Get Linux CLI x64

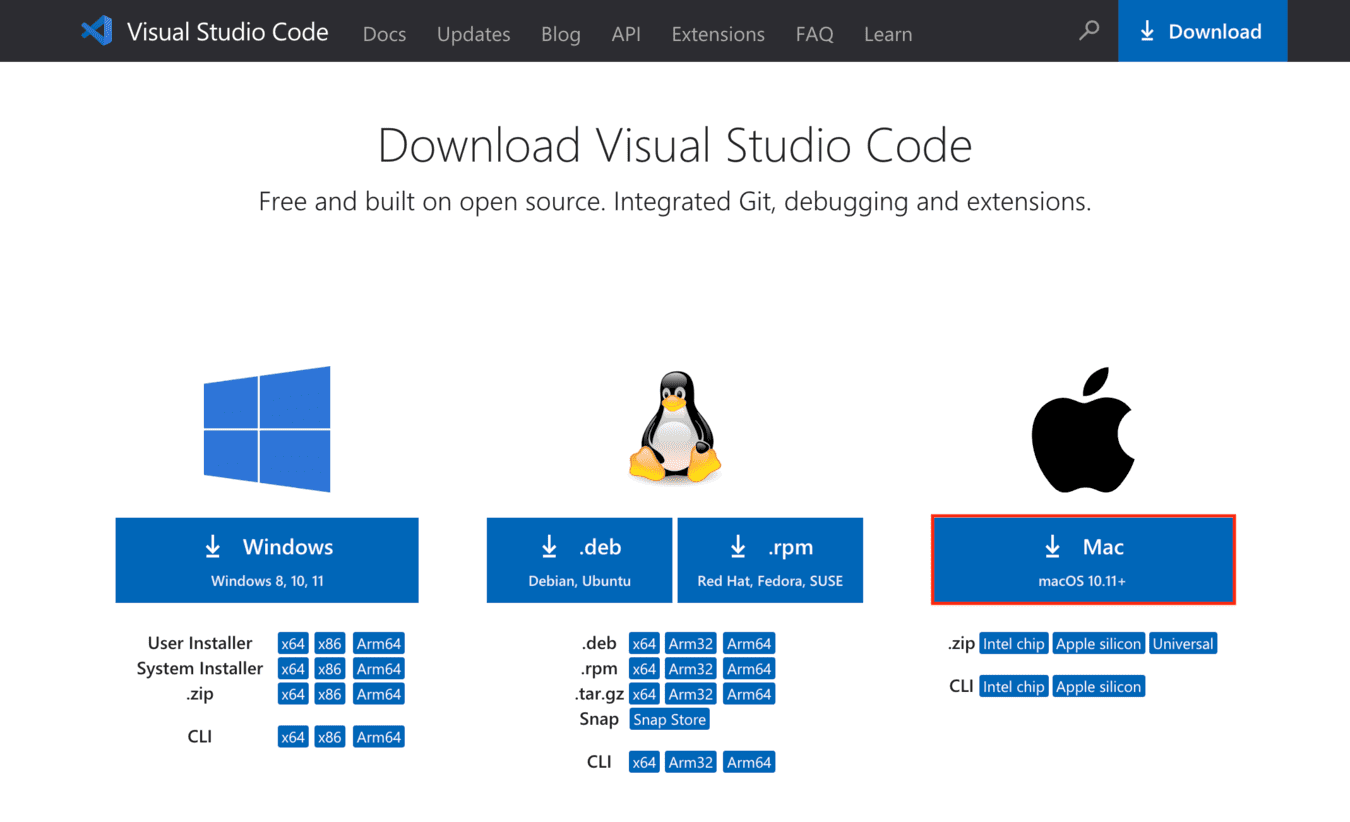coord(644,762)
